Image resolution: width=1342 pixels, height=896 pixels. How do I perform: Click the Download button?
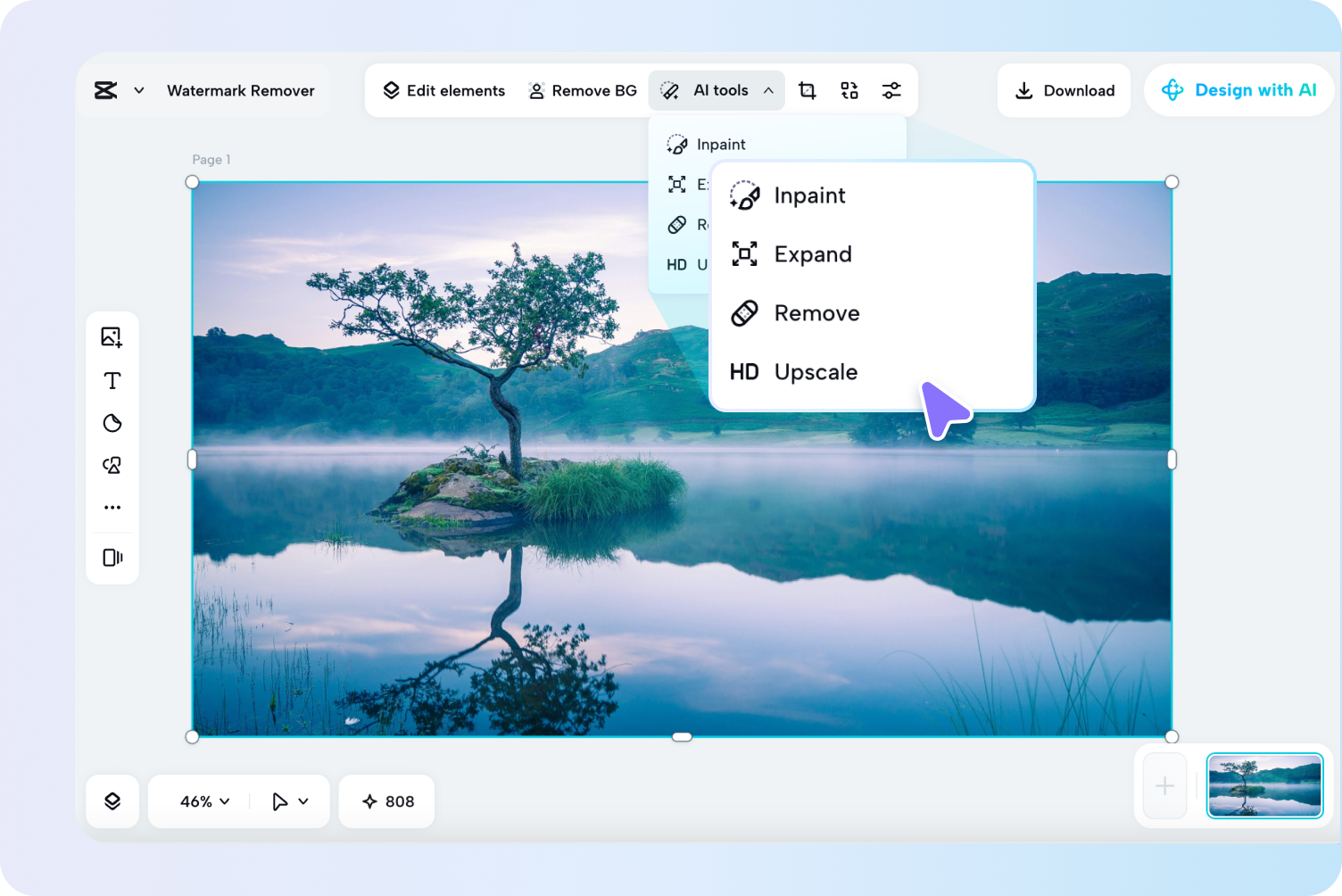click(x=1064, y=90)
